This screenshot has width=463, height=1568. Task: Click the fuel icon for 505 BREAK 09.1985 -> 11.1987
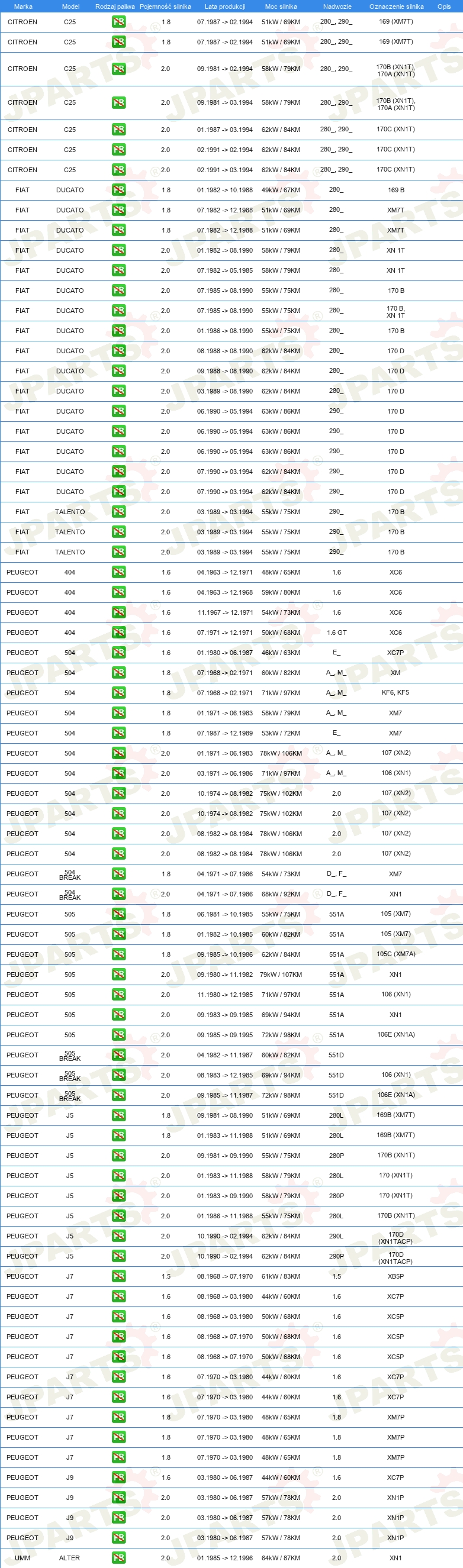pos(119,1095)
